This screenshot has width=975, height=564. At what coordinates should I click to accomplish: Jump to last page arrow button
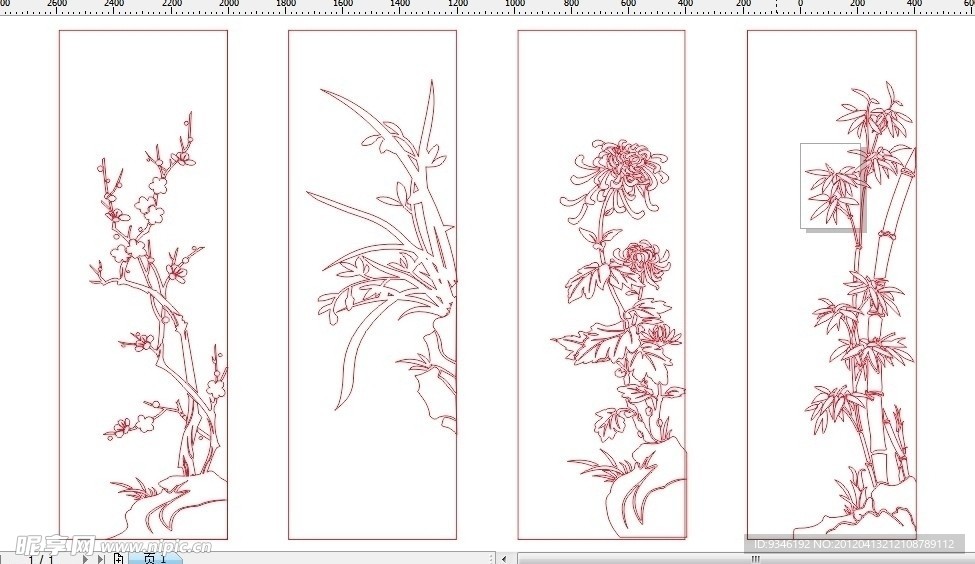pyautogui.click(x=101, y=559)
